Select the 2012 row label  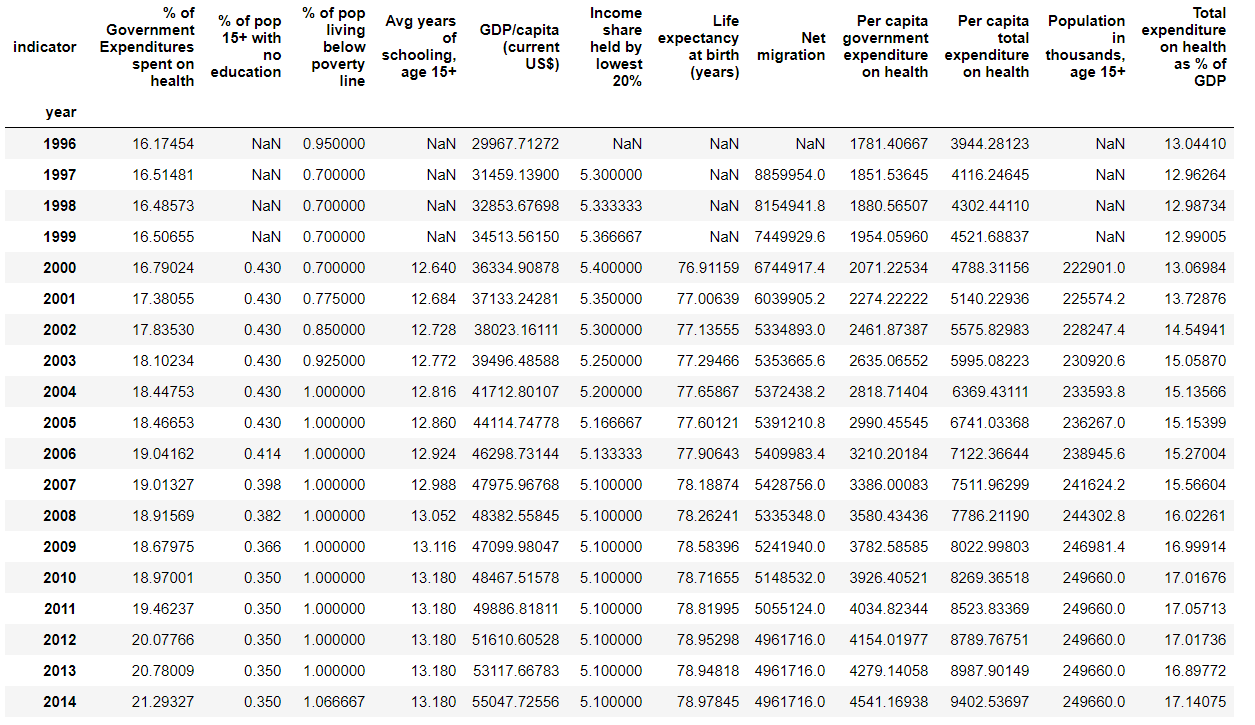tap(60, 640)
